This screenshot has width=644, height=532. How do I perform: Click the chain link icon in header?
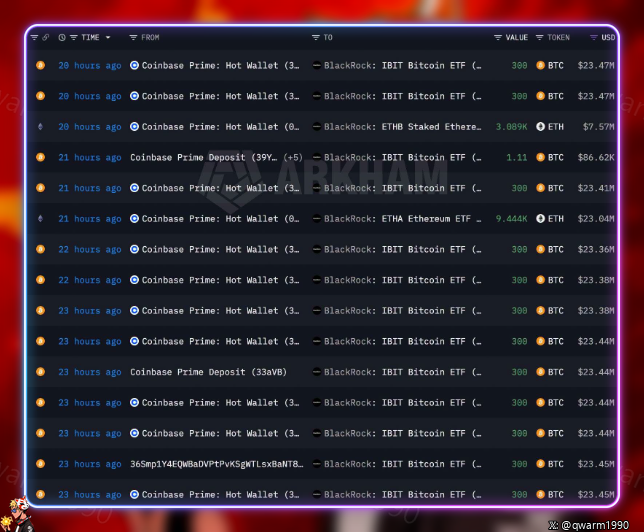pyautogui.click(x=46, y=38)
